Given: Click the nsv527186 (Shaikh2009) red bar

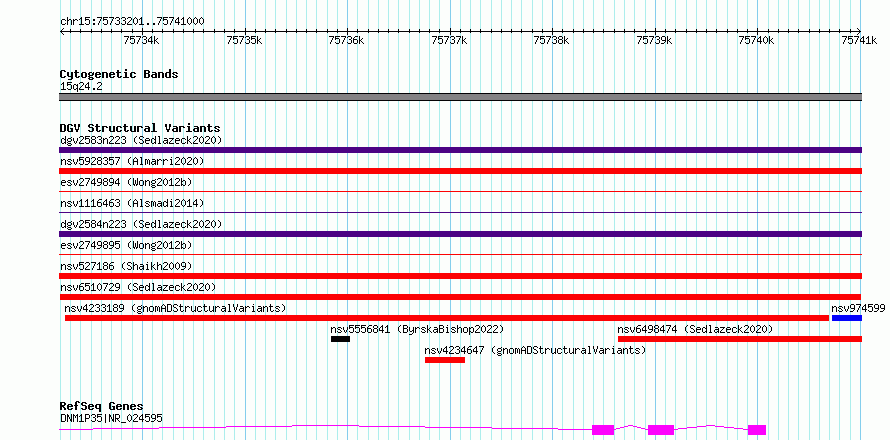Looking at the screenshot, I should [460, 276].
